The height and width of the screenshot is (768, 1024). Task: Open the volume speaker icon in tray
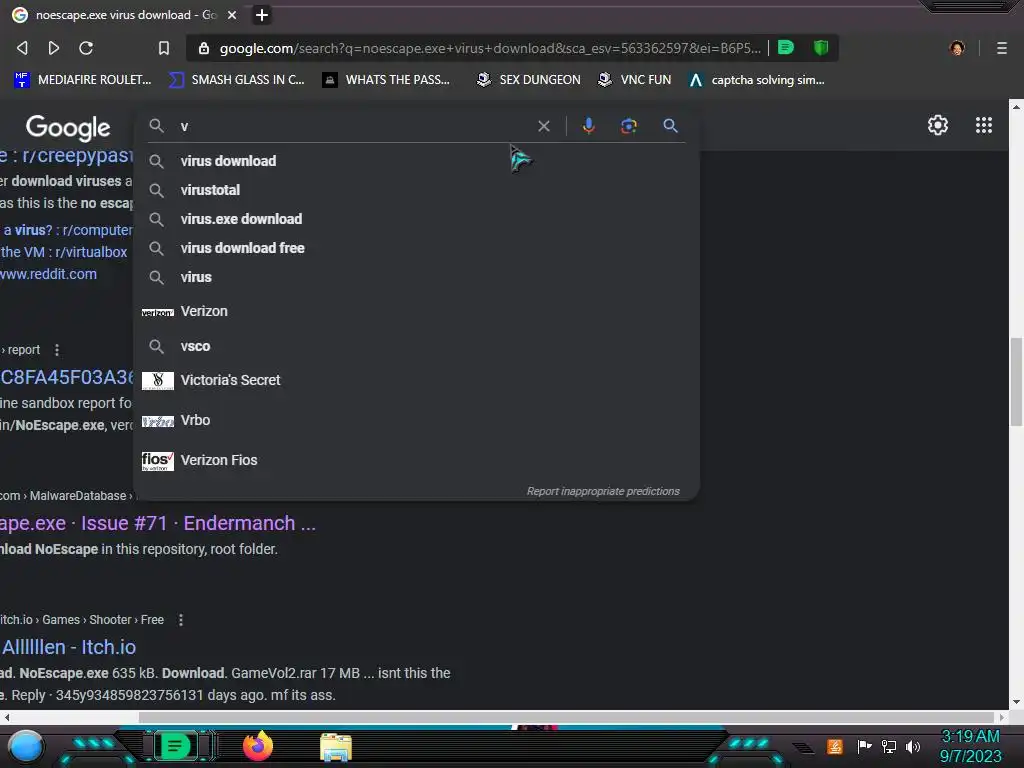pyautogui.click(x=913, y=746)
